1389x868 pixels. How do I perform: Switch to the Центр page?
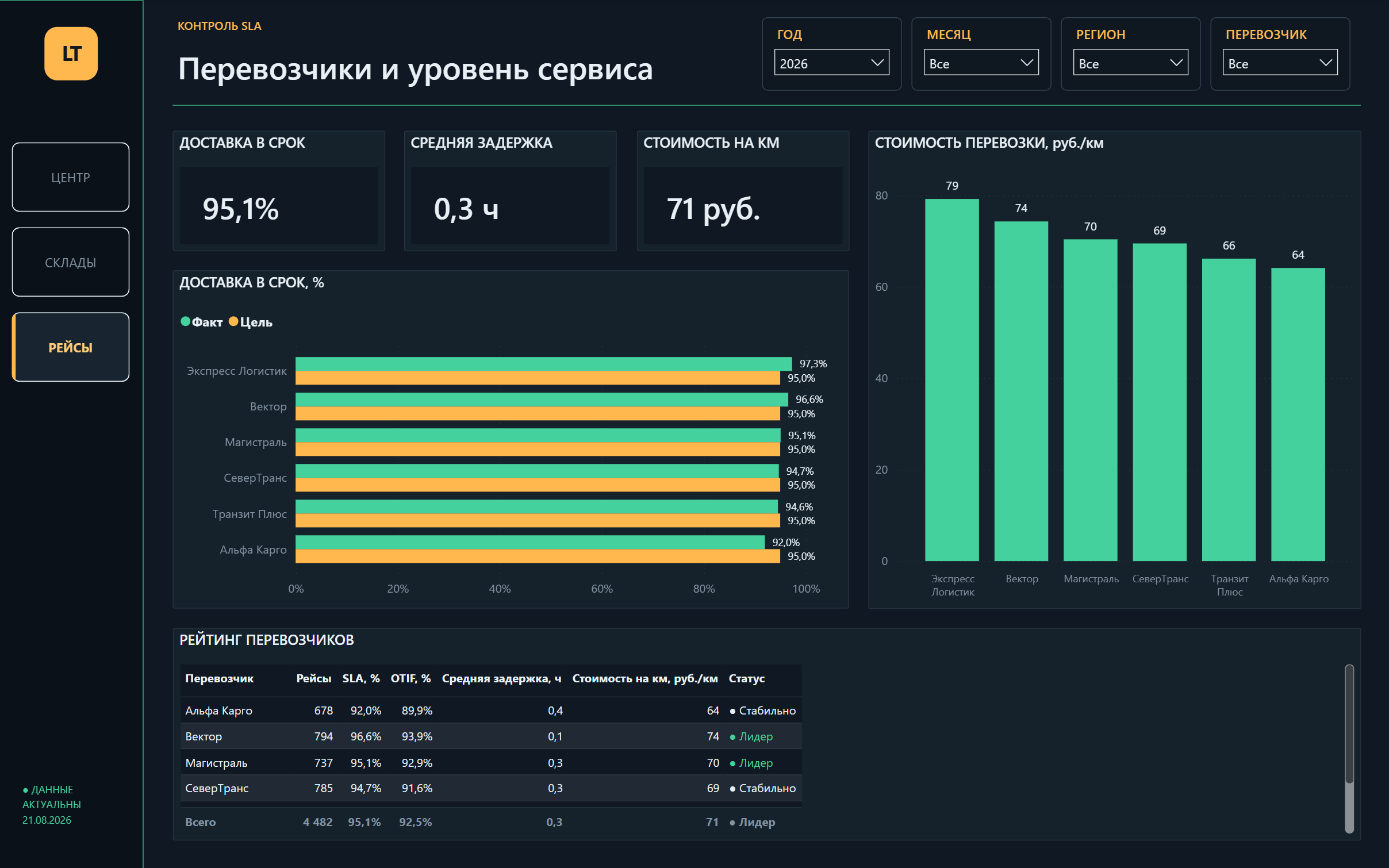coord(71,177)
